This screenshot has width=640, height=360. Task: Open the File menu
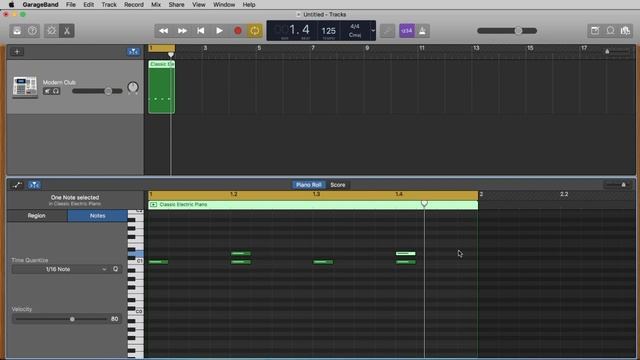[71, 4]
